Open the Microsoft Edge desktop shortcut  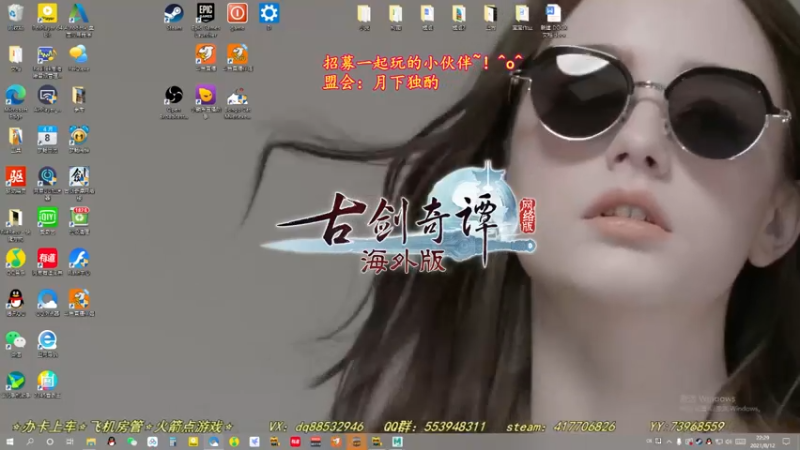pos(16,96)
